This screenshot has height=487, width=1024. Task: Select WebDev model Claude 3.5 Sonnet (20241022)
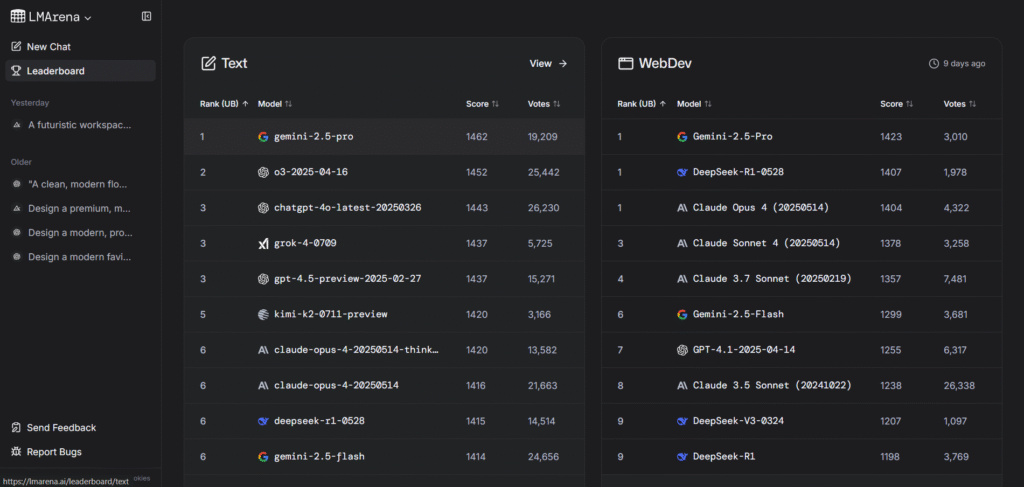(773, 385)
